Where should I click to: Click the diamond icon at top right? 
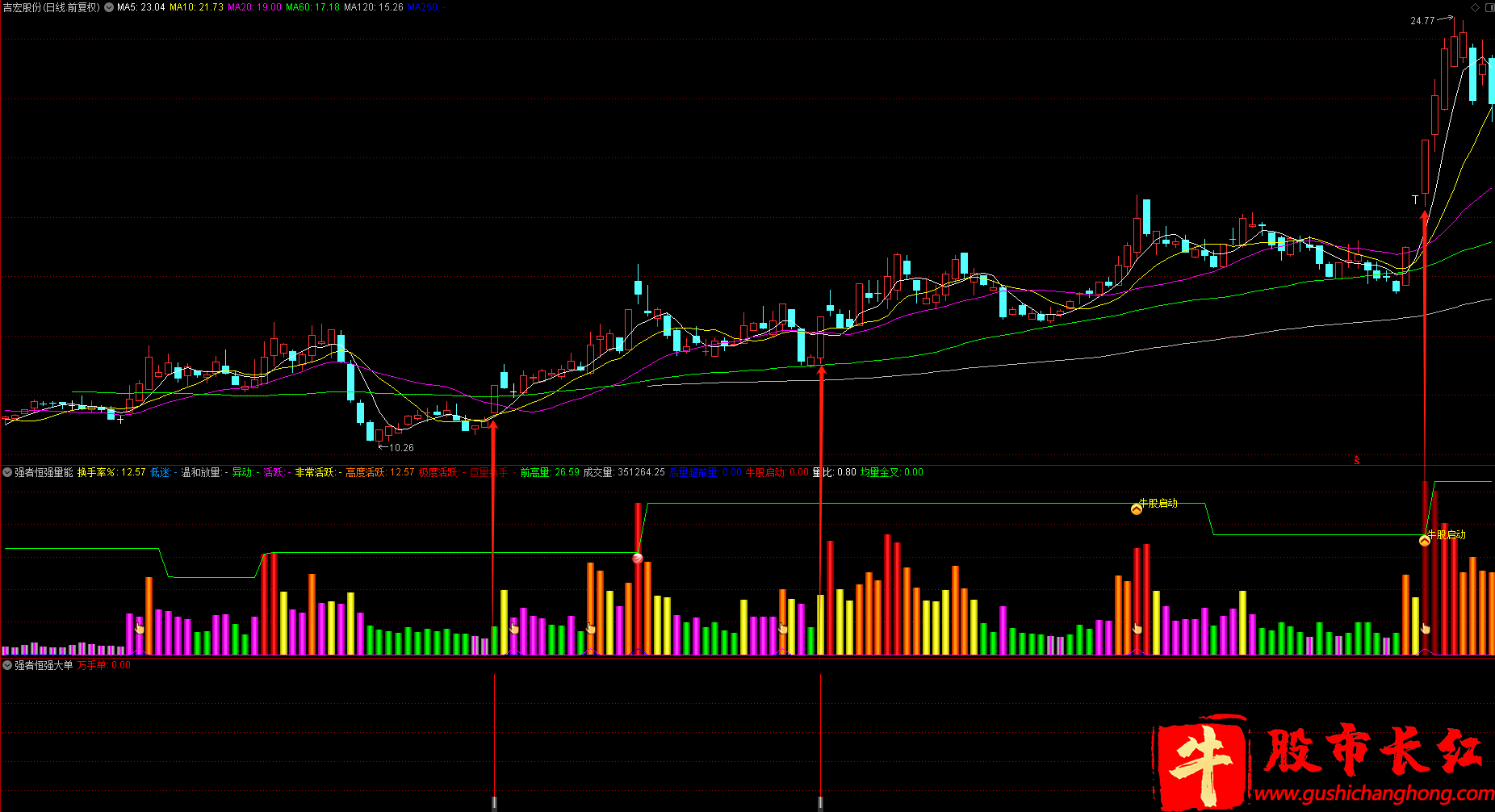(1476, 7)
